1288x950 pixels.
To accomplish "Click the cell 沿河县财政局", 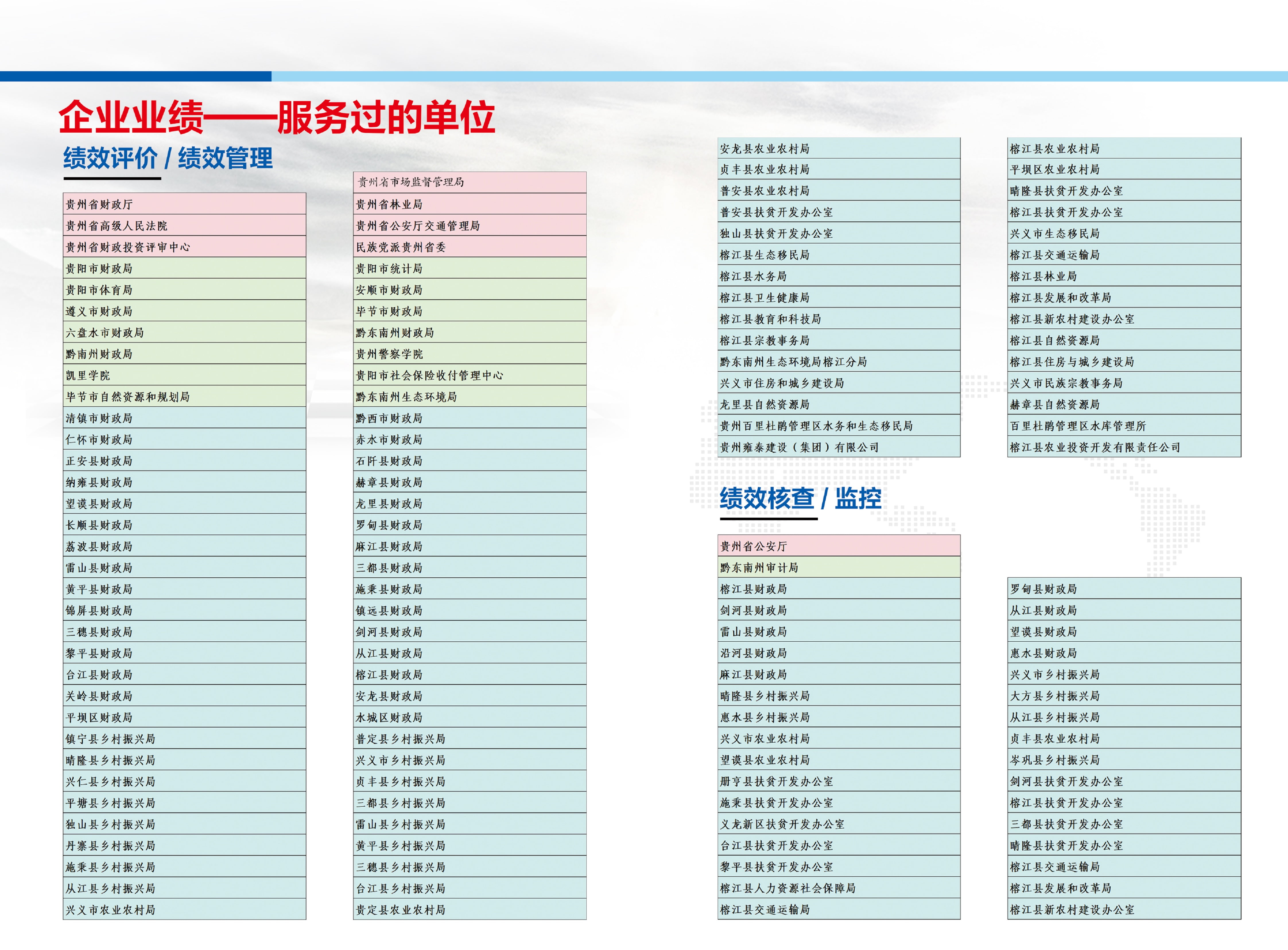I will coord(839,653).
